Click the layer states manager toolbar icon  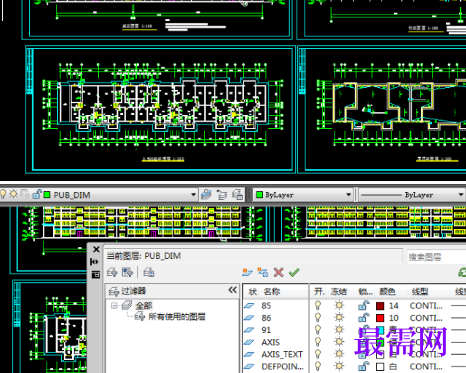237,195
